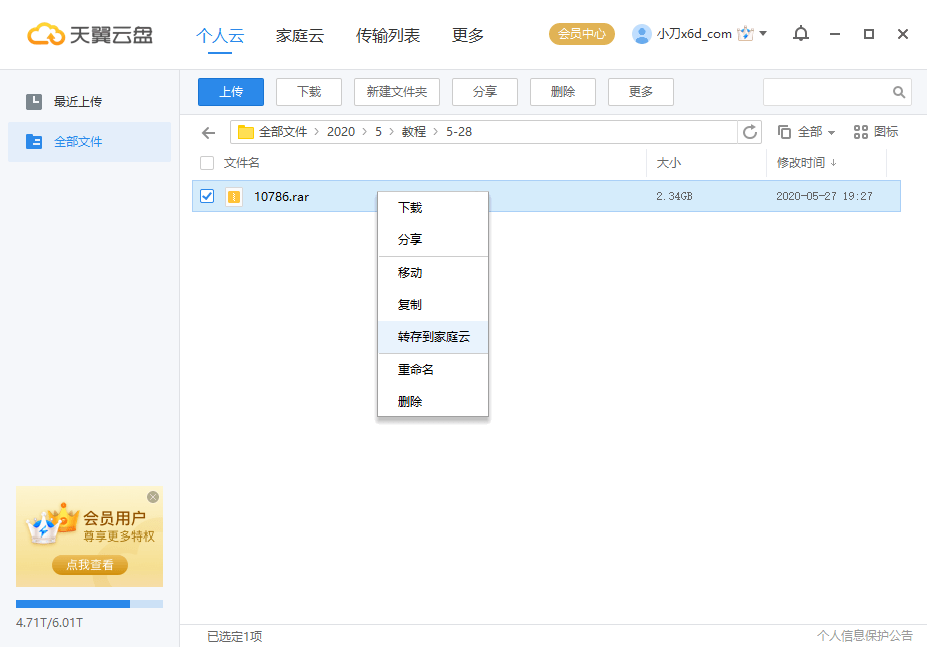This screenshot has height=647, width=927.
Task: Click the user avatar icon
Action: (642, 34)
